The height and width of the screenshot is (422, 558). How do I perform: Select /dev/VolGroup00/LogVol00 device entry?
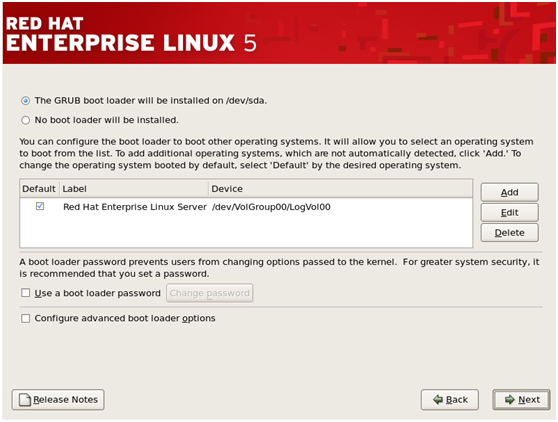pos(271,207)
